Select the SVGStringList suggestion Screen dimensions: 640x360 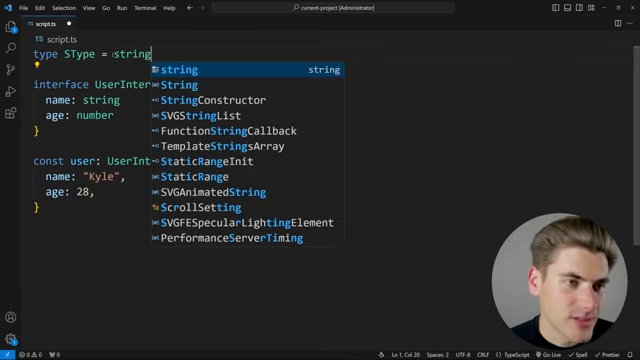[x=248, y=116]
